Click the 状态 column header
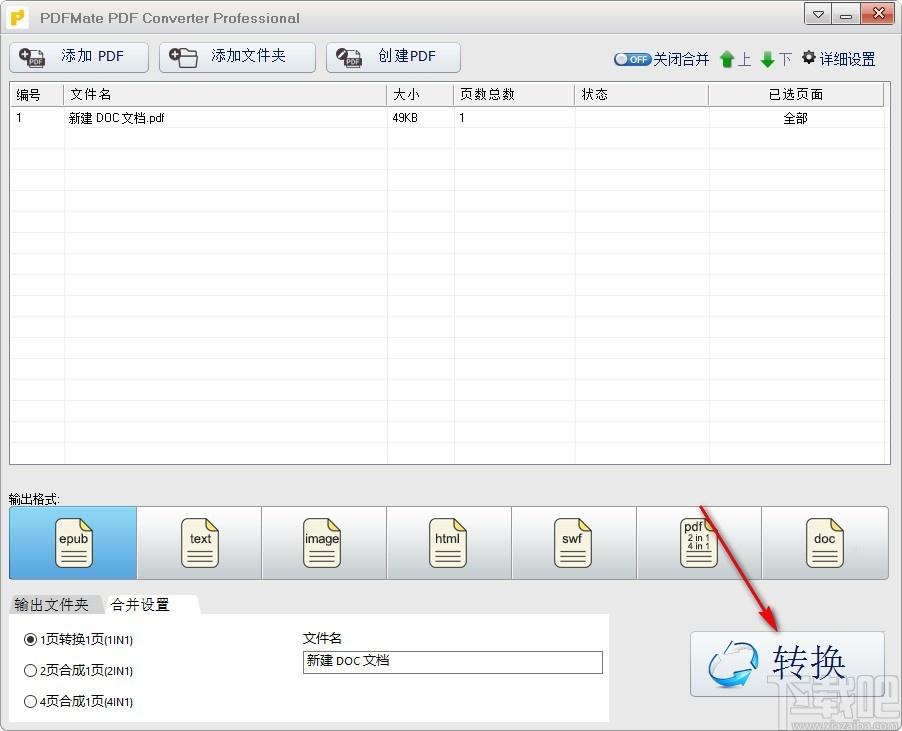This screenshot has height=731, width=902. (x=641, y=94)
